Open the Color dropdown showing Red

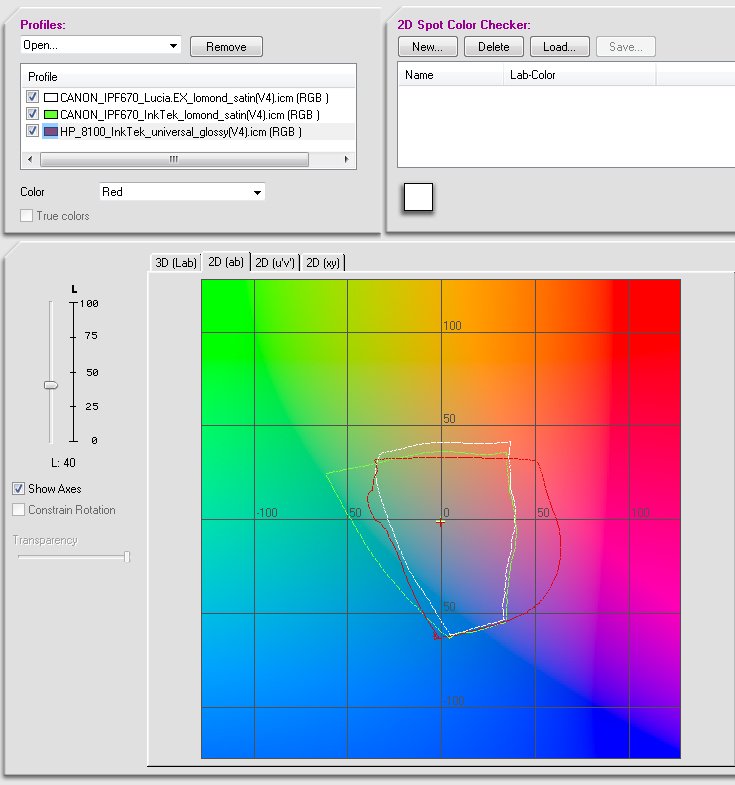pyautogui.click(x=182, y=192)
